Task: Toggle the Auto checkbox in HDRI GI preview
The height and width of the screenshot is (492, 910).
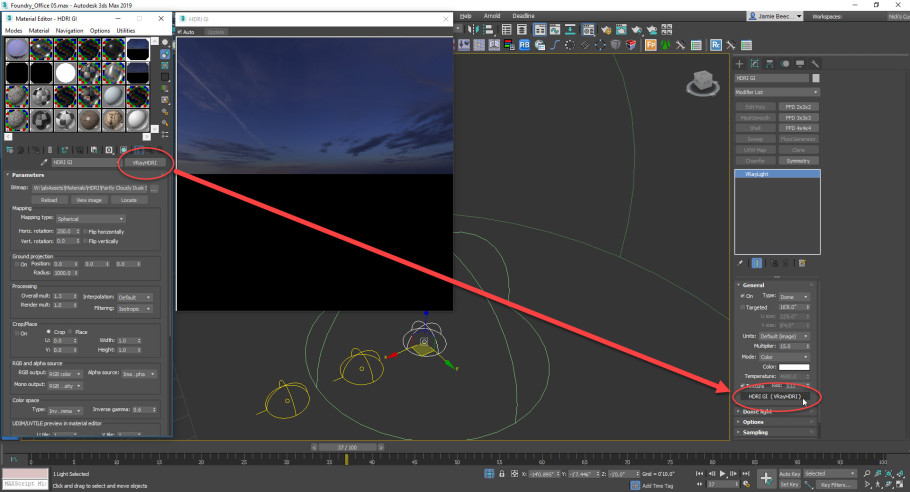Action: (180, 32)
